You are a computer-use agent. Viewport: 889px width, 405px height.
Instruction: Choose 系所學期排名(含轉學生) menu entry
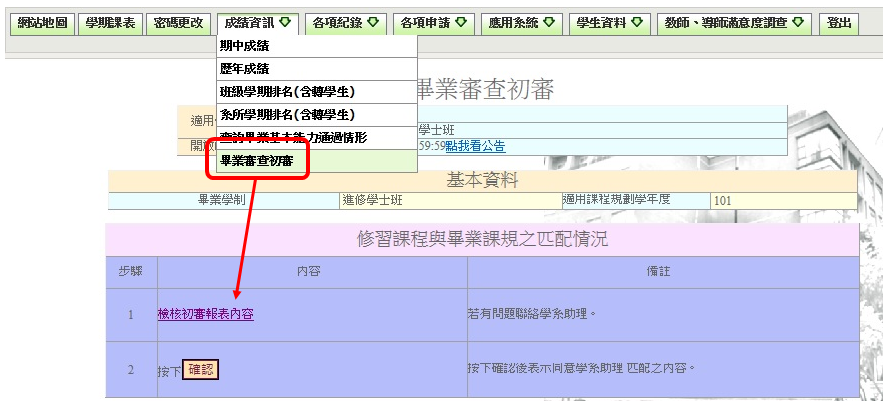(x=317, y=115)
